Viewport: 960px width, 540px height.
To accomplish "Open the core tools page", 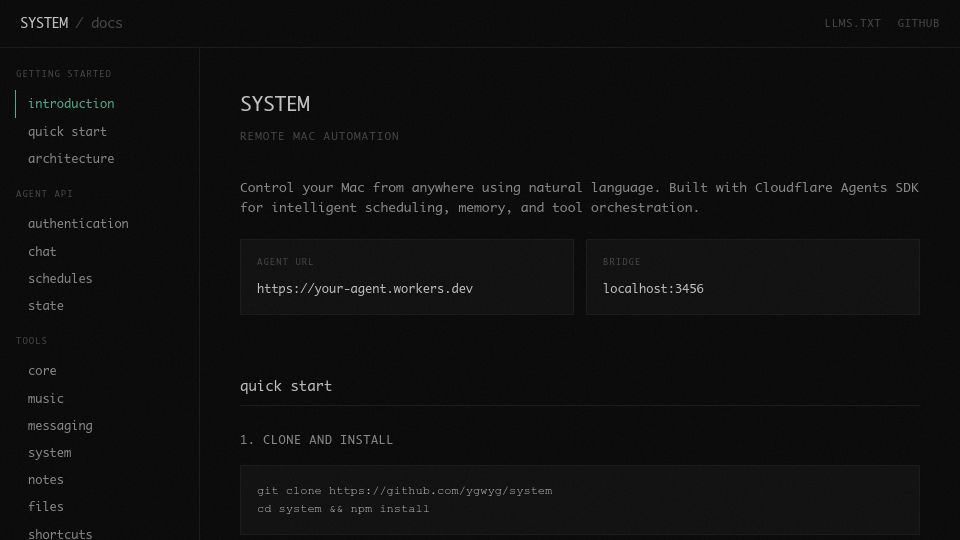I will tap(42, 370).
